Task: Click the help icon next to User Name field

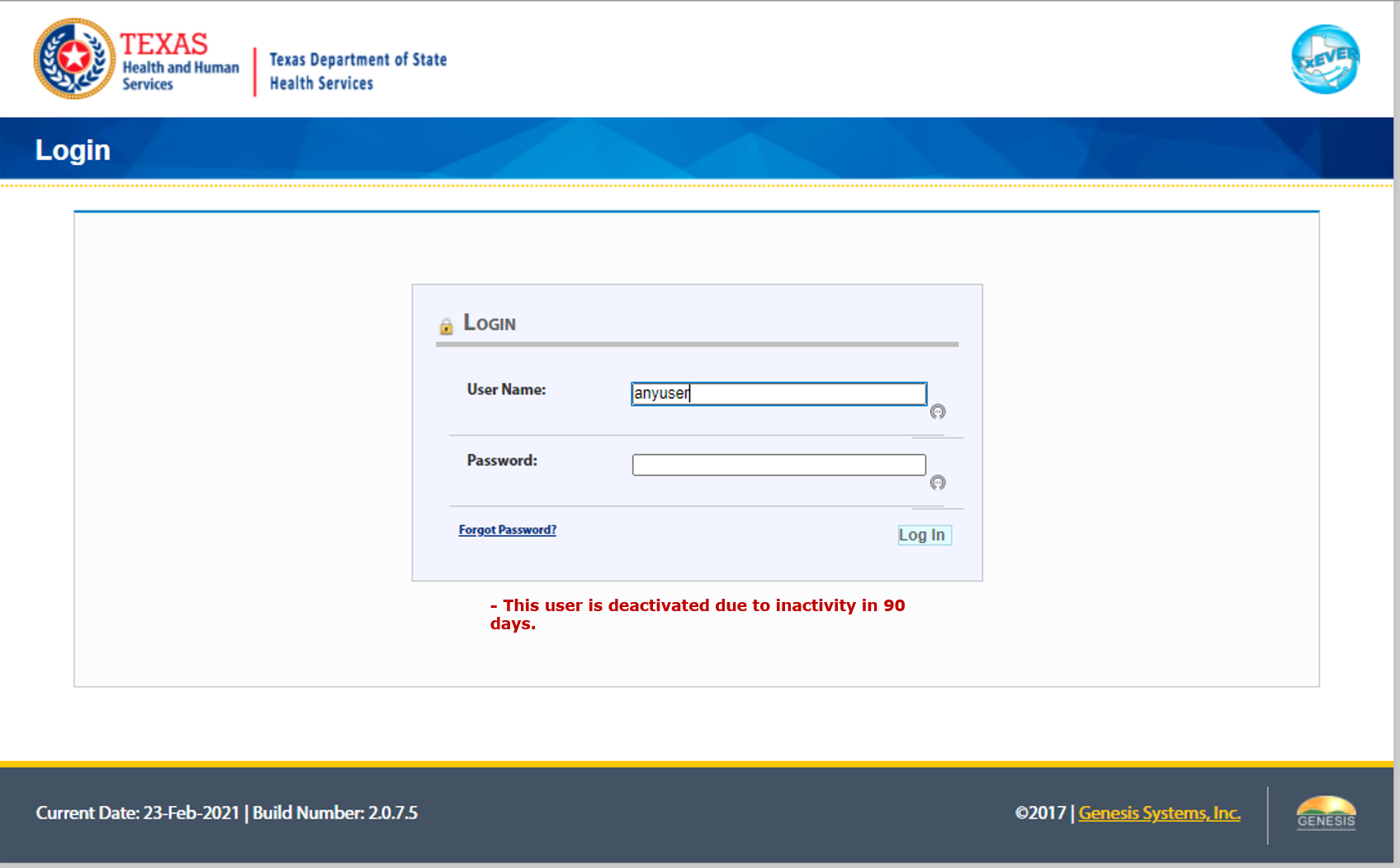Action: [x=938, y=412]
